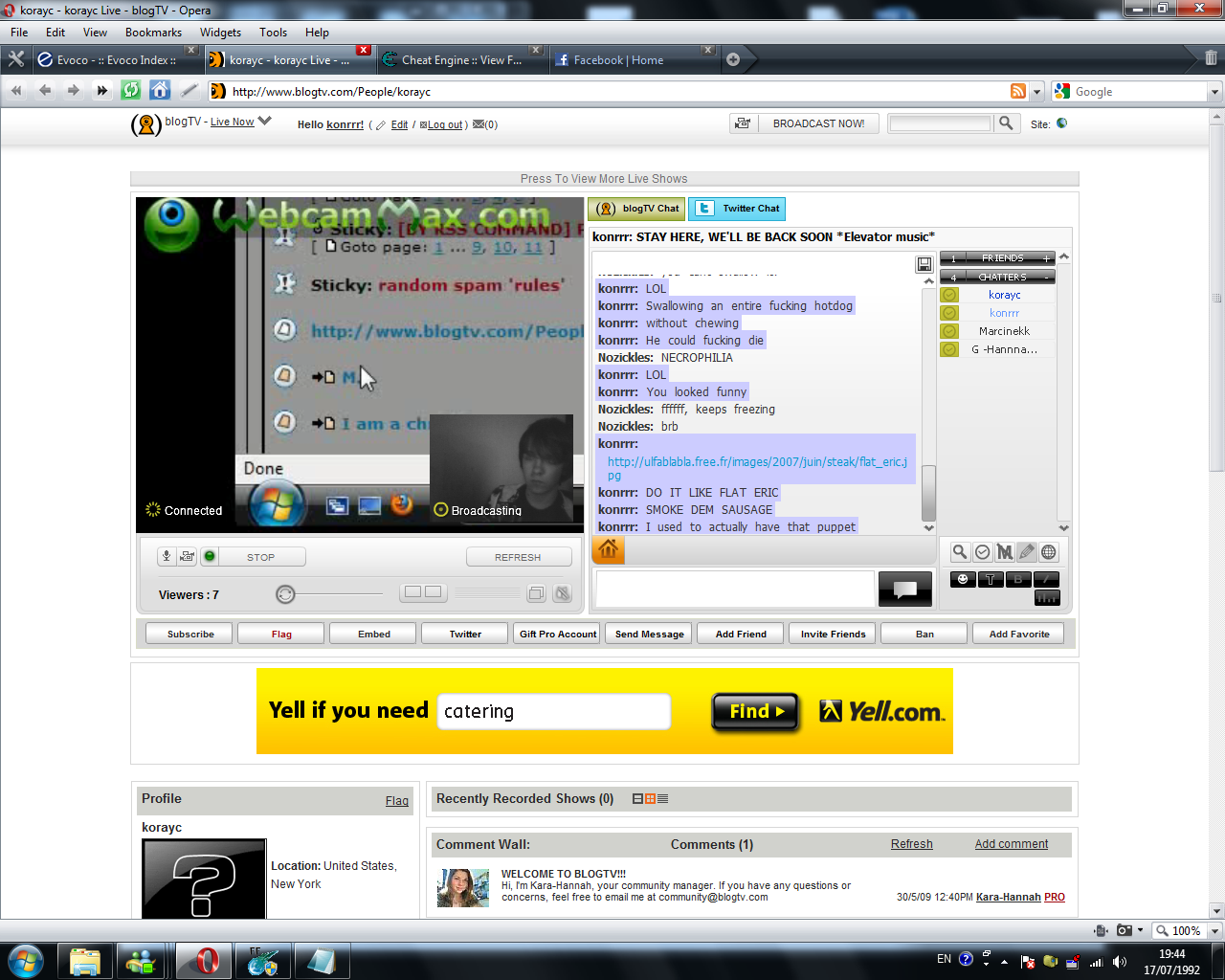Image resolution: width=1225 pixels, height=980 pixels.
Task: Click the volume icon in system tray
Action: [x=1120, y=962]
